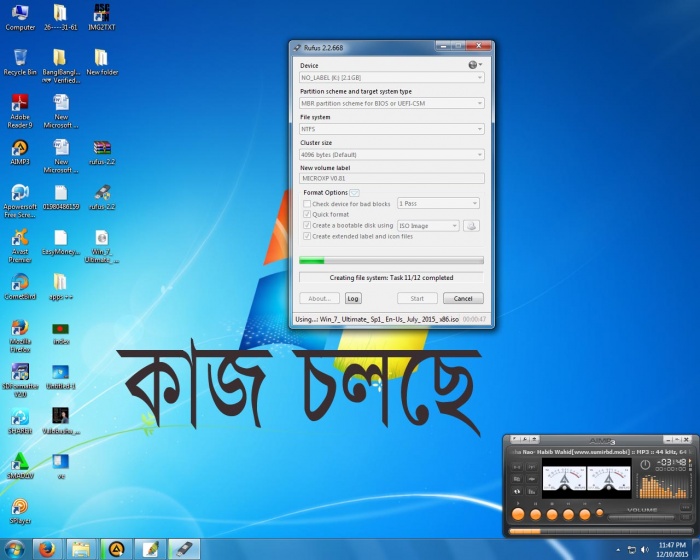The width and height of the screenshot is (700, 560).
Task: Click the ISO image browse disc icon
Action: pos(471,226)
